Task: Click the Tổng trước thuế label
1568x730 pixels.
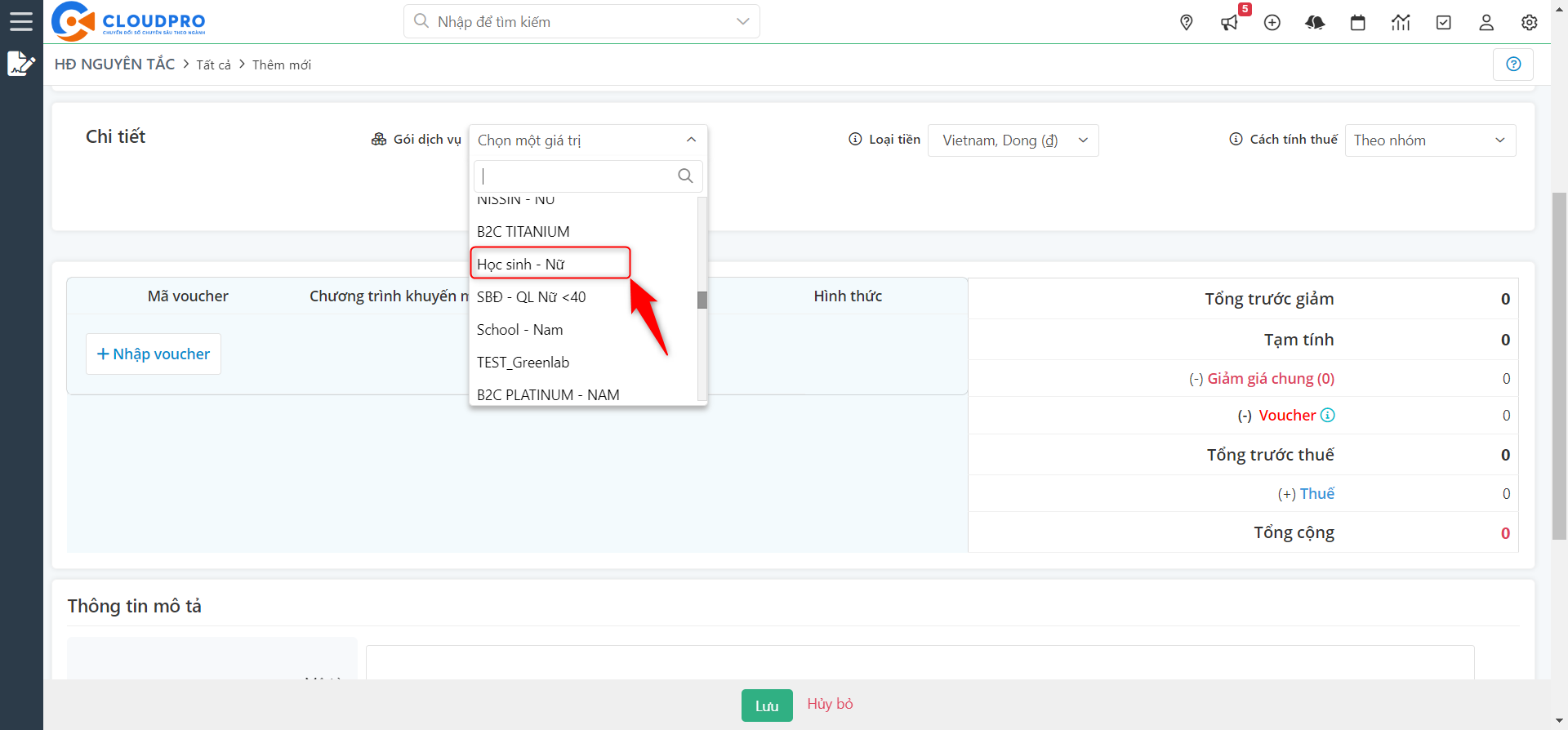Action: tap(1271, 455)
